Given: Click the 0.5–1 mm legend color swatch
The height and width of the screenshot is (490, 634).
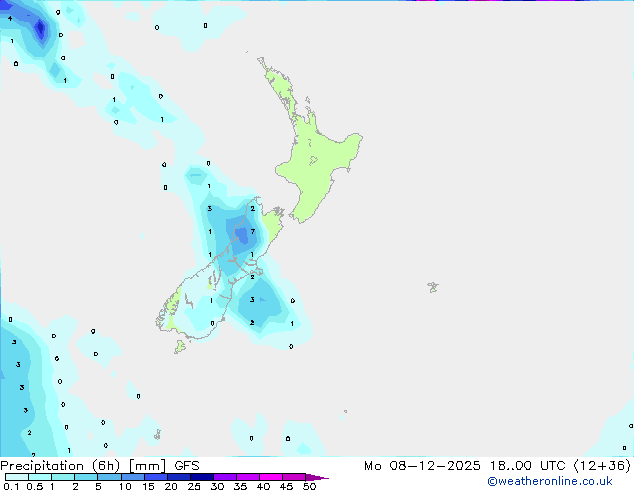Looking at the screenshot, I should [x=40, y=477].
